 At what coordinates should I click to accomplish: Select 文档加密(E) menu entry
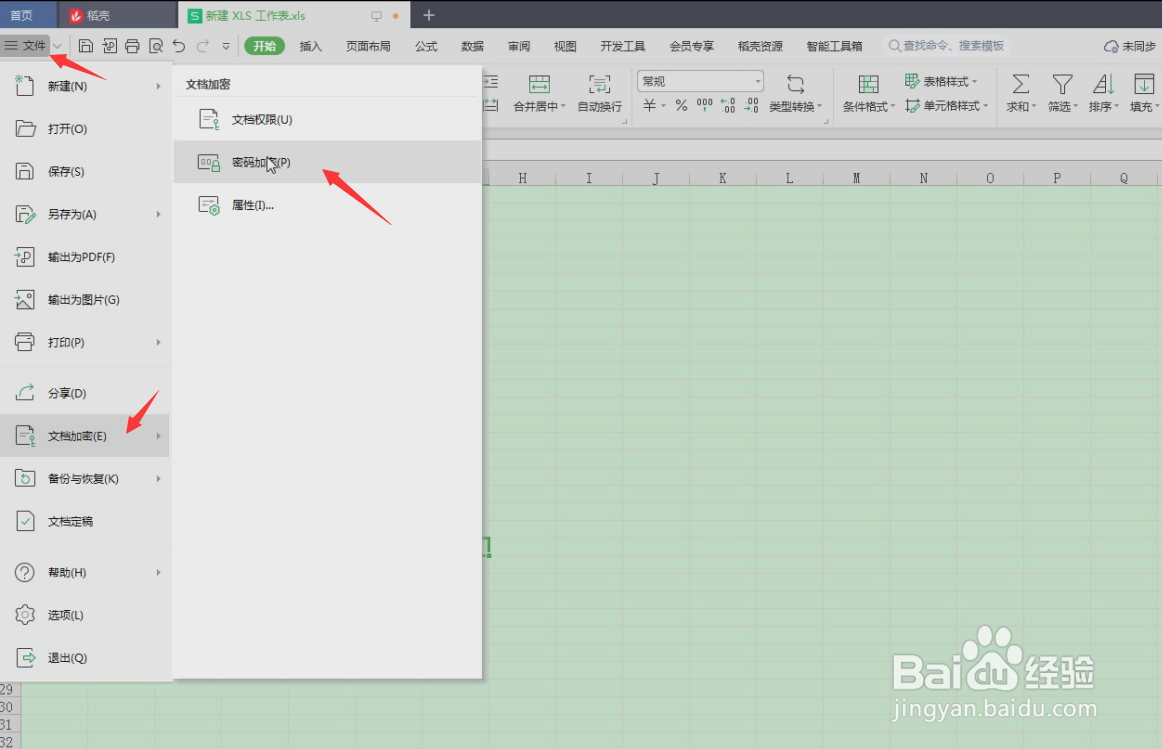point(85,436)
